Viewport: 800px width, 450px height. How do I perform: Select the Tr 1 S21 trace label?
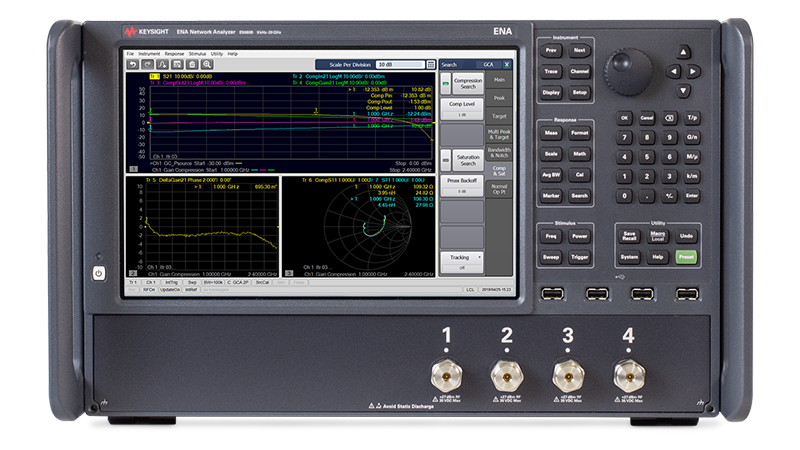point(181,76)
